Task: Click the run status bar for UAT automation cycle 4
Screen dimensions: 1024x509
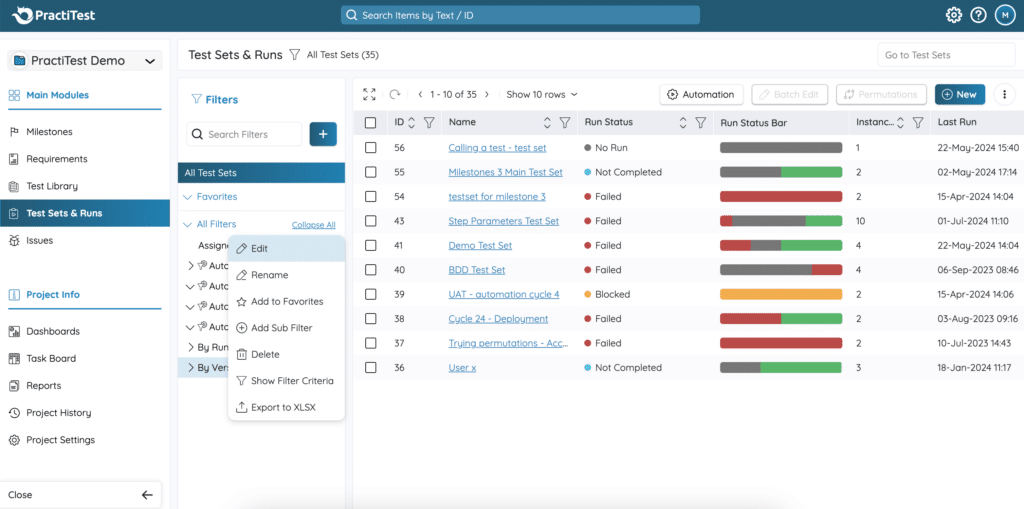Action: 780,295
